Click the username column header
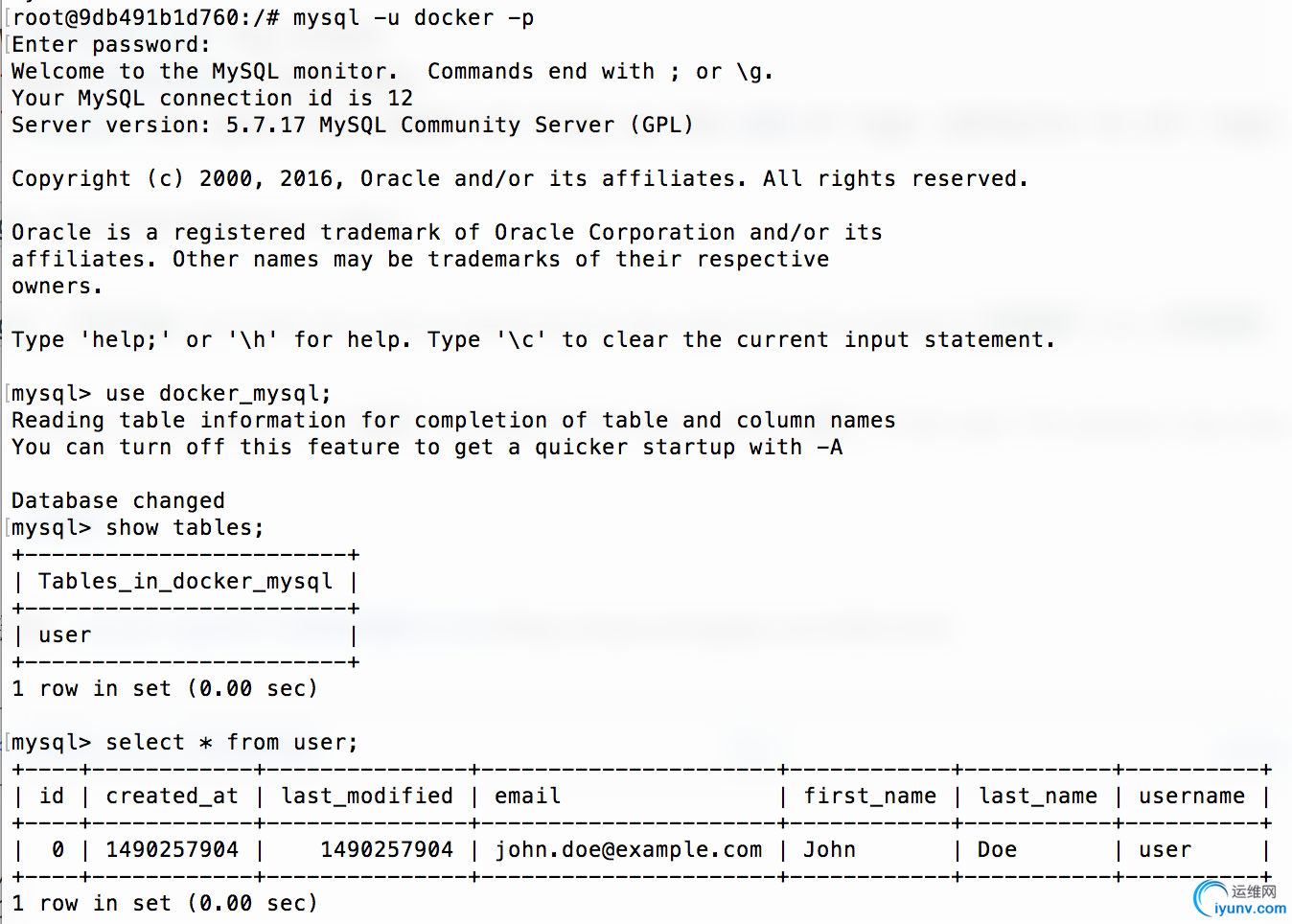1292x924 pixels. tap(1191, 797)
